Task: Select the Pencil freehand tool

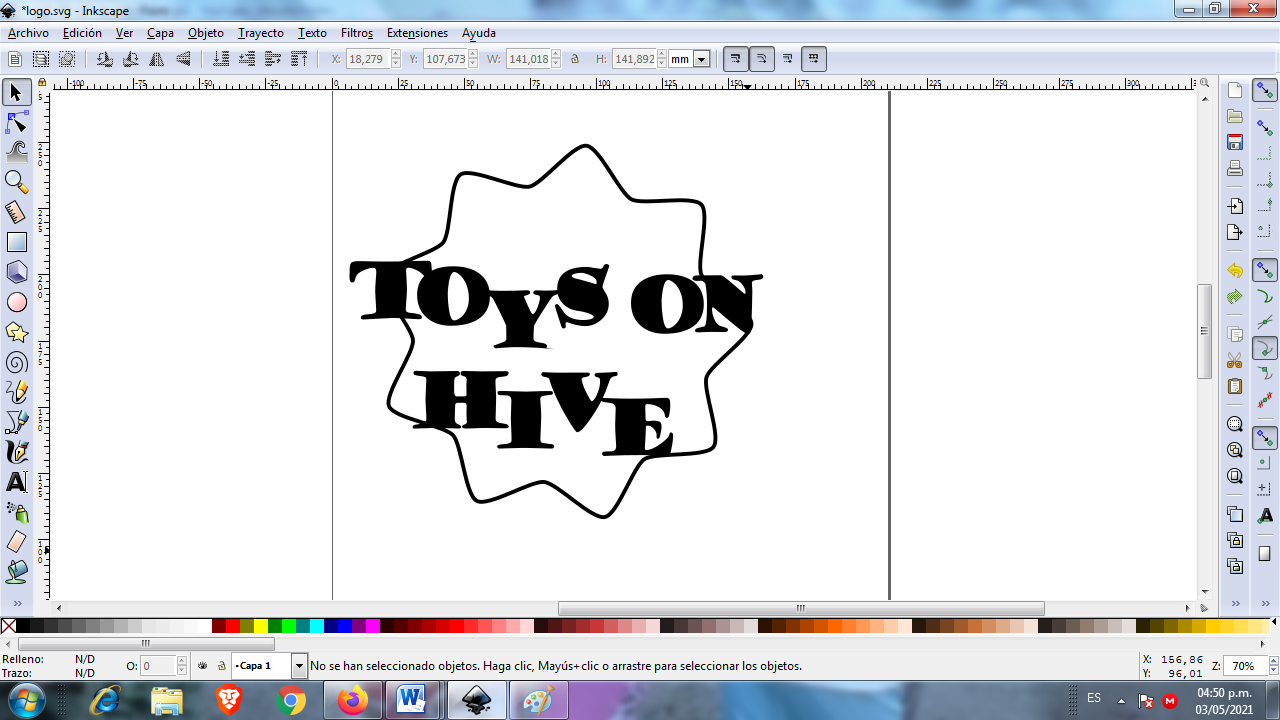Action: pyautogui.click(x=16, y=392)
